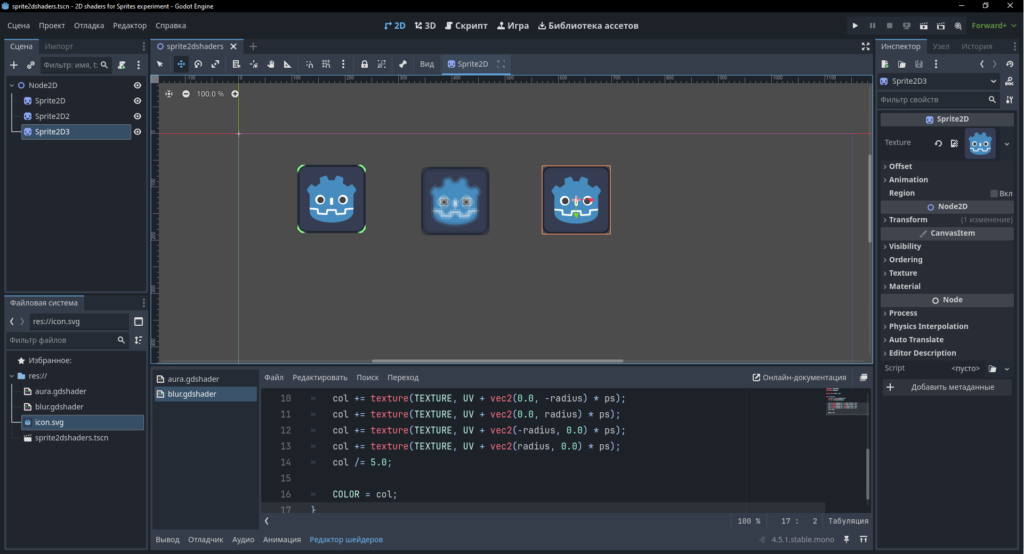Viewport: 1024px width, 554px height.
Task: Toggle visibility of Node2D
Action: coord(137,86)
